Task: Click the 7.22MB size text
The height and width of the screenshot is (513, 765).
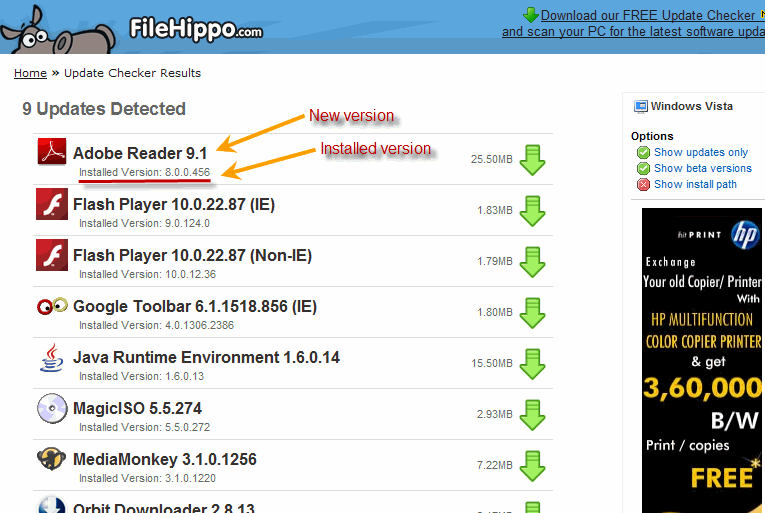Action: pyautogui.click(x=495, y=465)
